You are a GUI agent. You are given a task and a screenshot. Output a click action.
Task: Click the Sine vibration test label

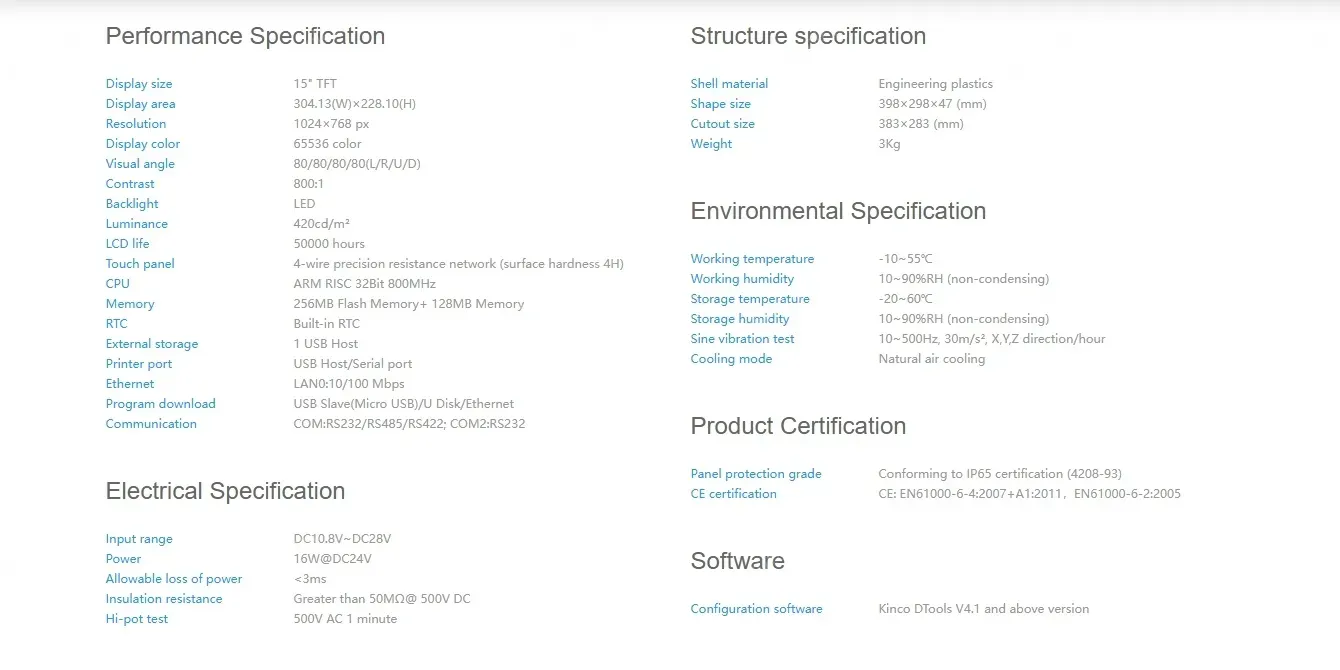(x=742, y=339)
